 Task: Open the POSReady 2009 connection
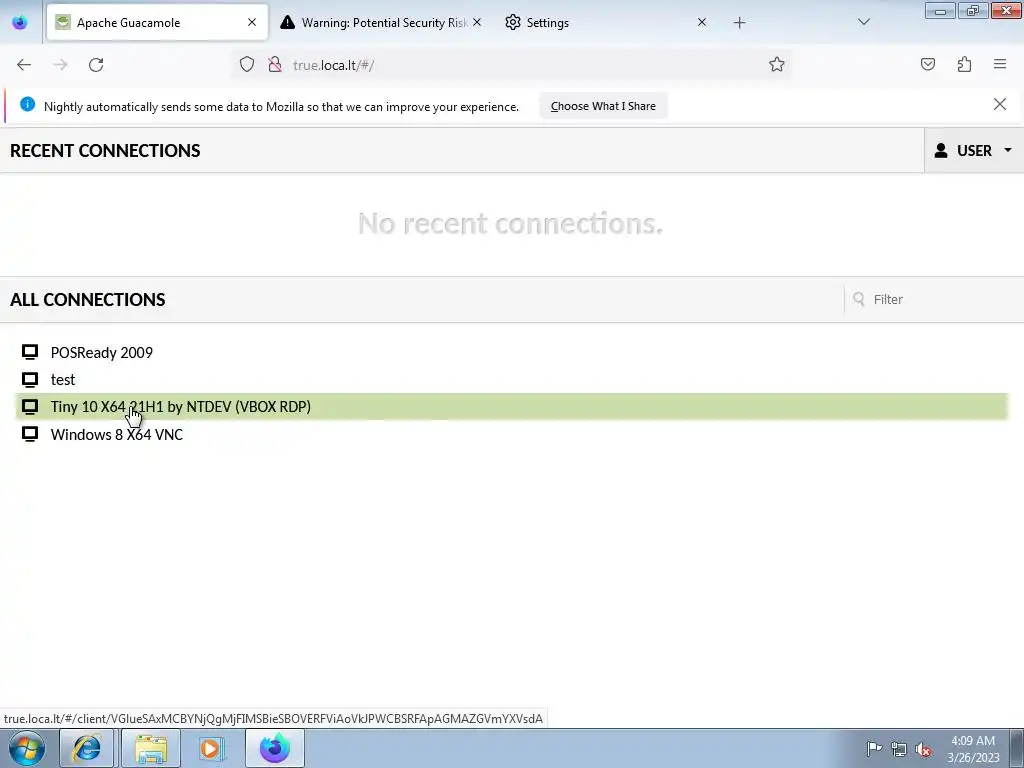tap(102, 353)
